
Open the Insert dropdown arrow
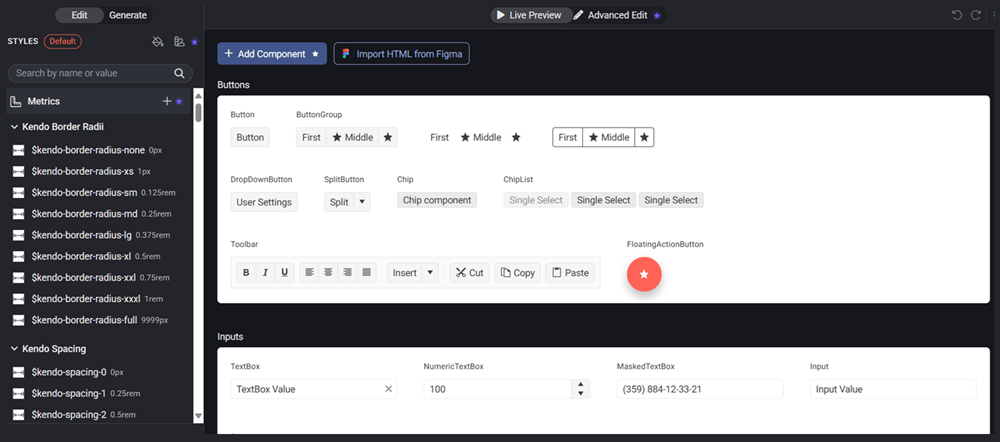(x=430, y=273)
